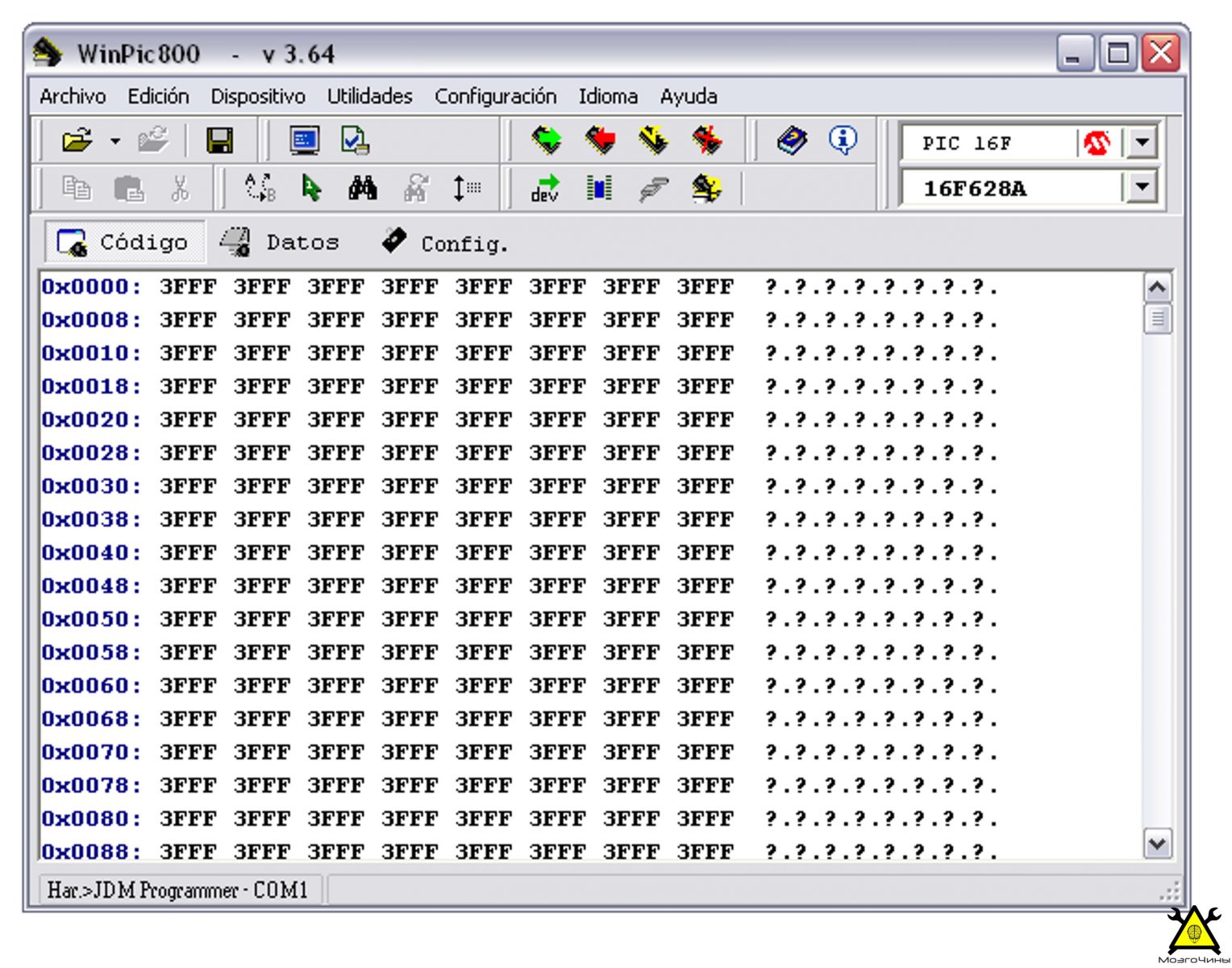Switch to the Config. tab

coord(445,242)
